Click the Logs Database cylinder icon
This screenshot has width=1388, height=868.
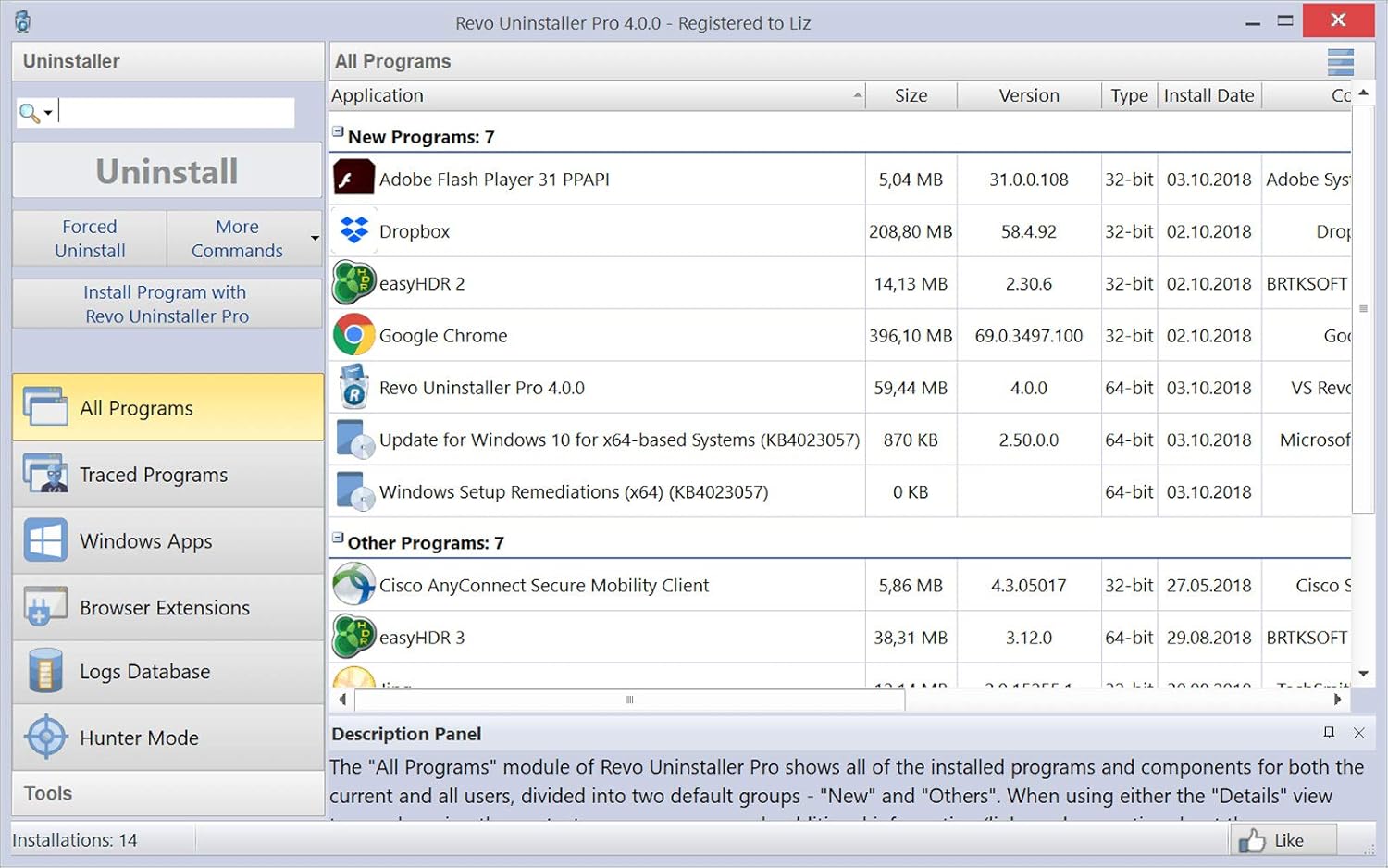[45, 671]
